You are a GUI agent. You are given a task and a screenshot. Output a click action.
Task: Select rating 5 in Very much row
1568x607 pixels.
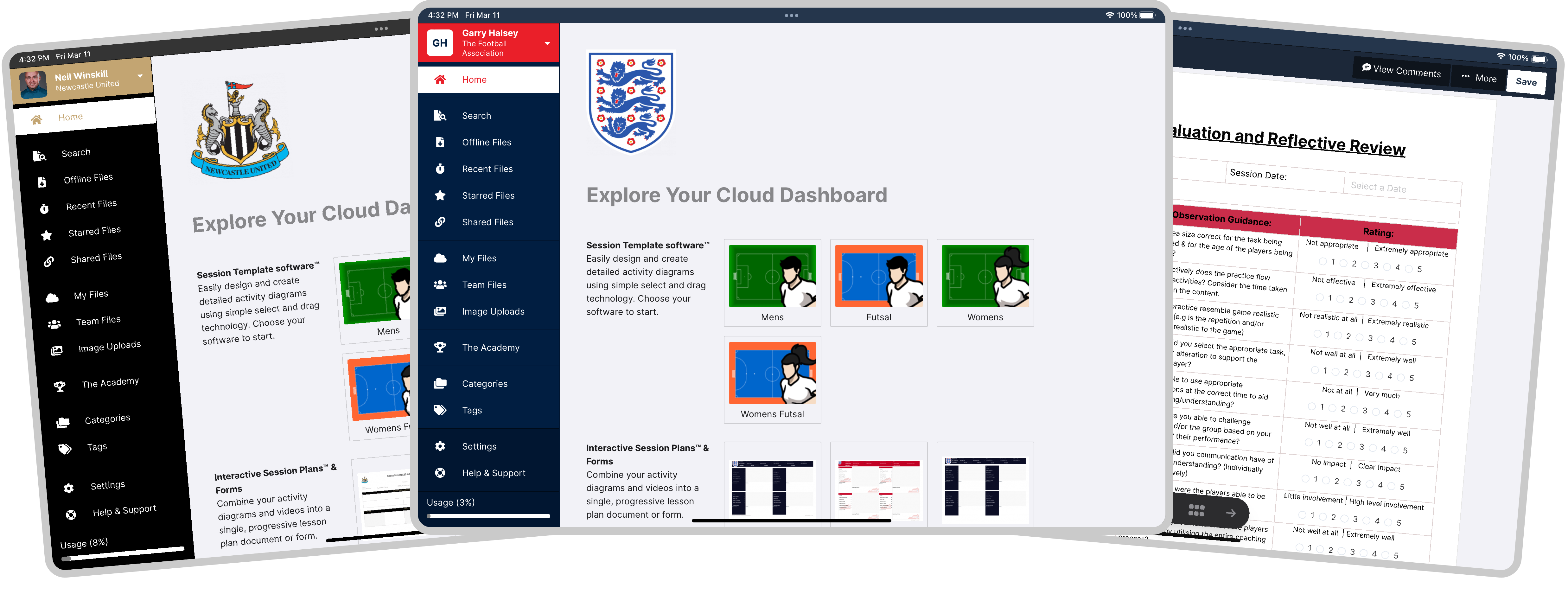point(1398,413)
